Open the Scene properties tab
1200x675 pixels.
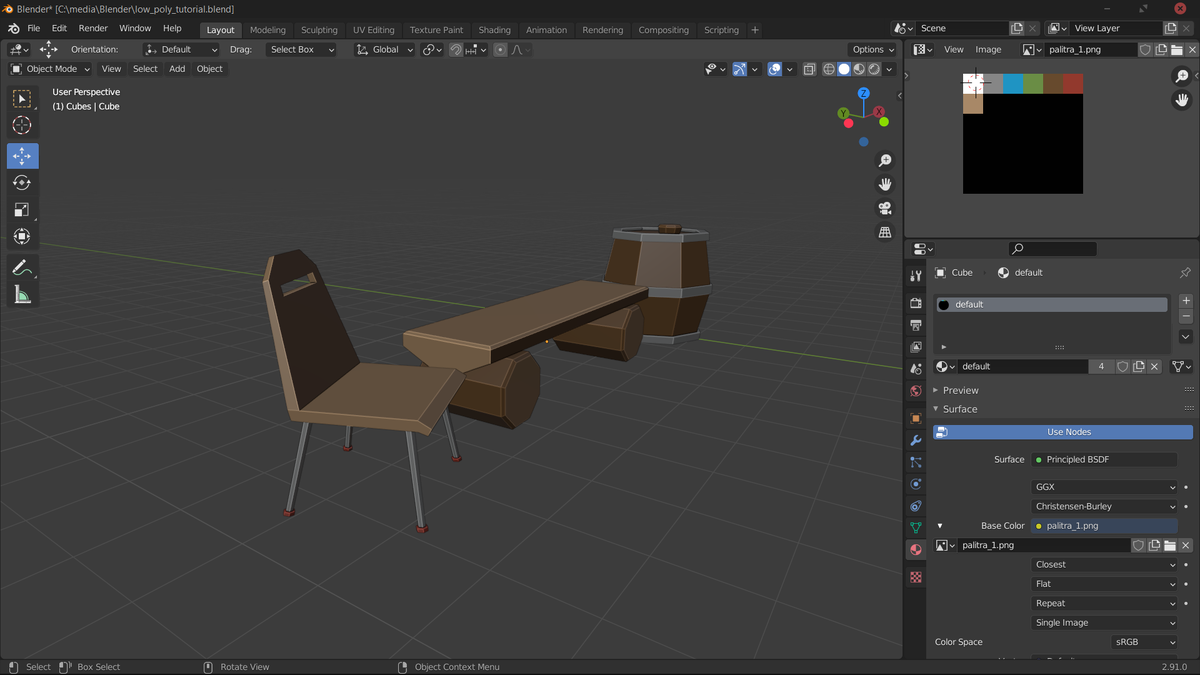[915, 369]
